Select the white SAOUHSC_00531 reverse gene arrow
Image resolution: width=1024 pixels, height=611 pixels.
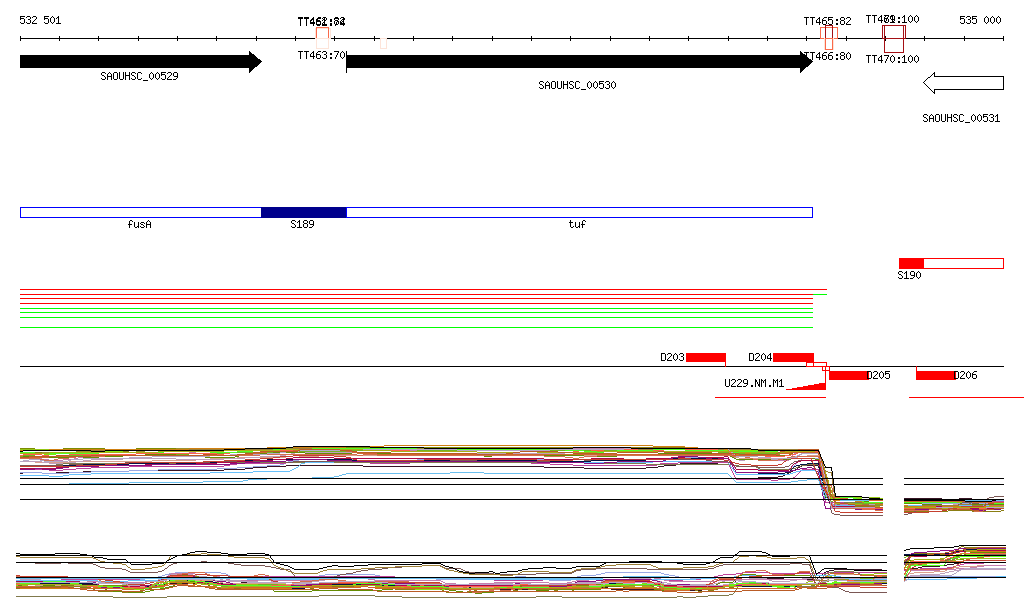pyautogui.click(x=963, y=82)
